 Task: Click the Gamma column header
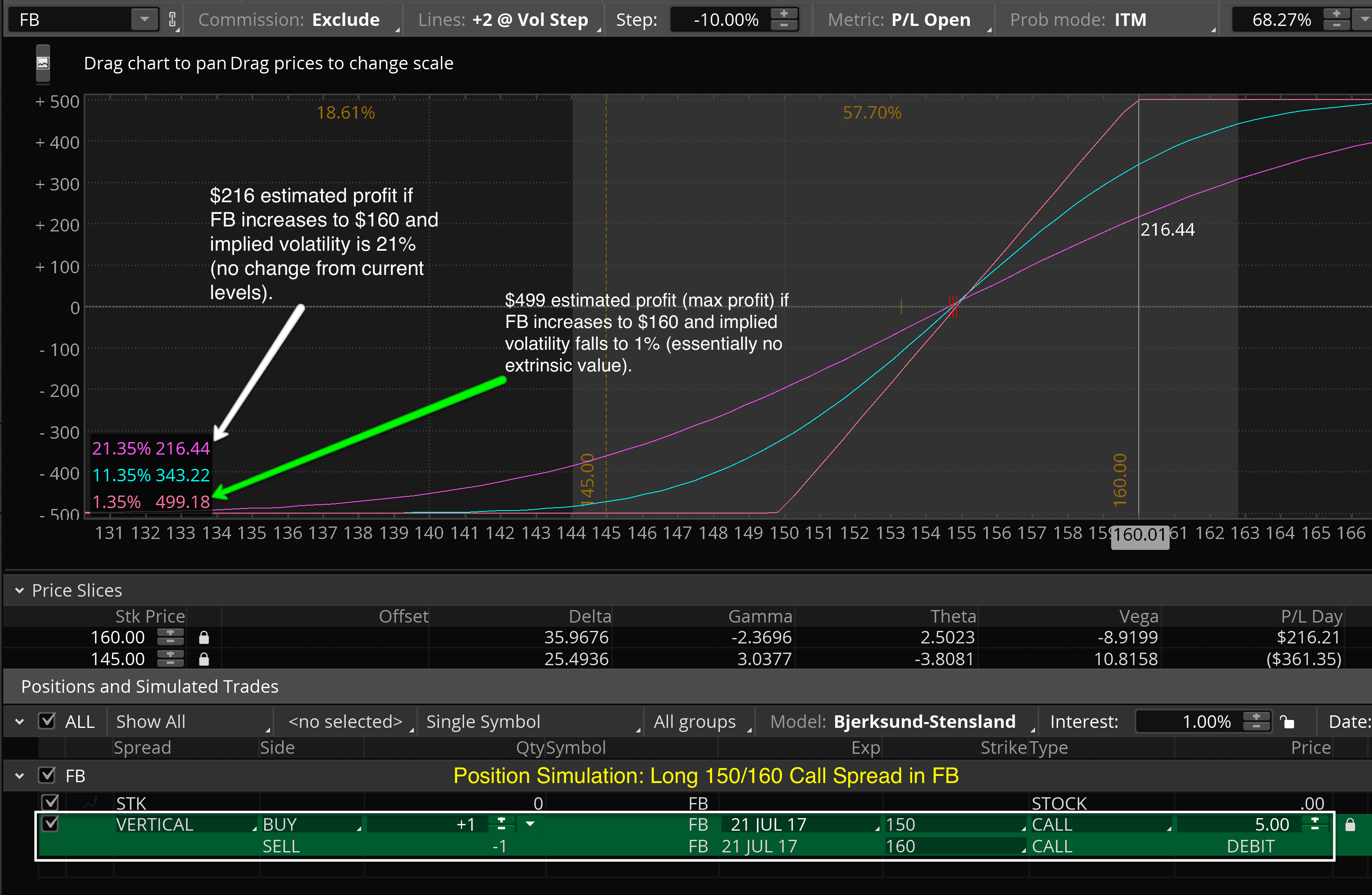[760, 616]
